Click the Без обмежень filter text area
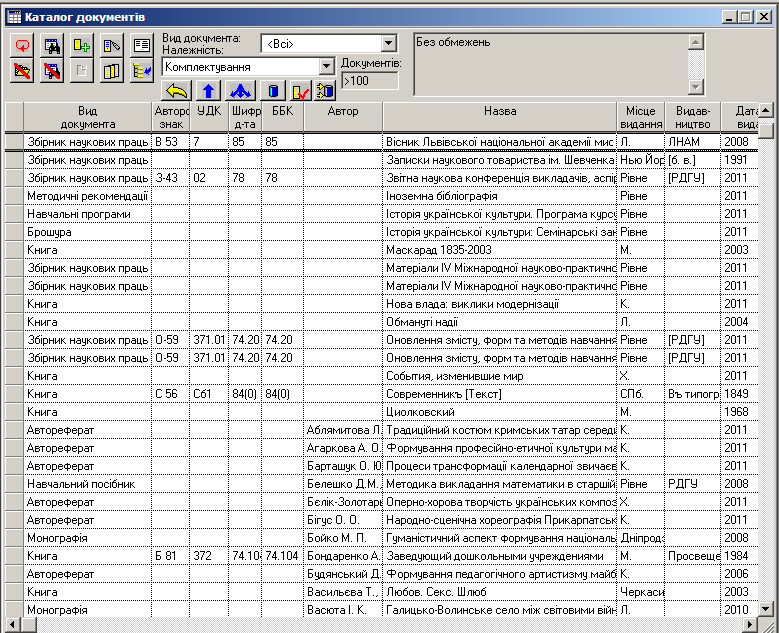This screenshot has height=633, width=779. pyautogui.click(x=550, y=64)
